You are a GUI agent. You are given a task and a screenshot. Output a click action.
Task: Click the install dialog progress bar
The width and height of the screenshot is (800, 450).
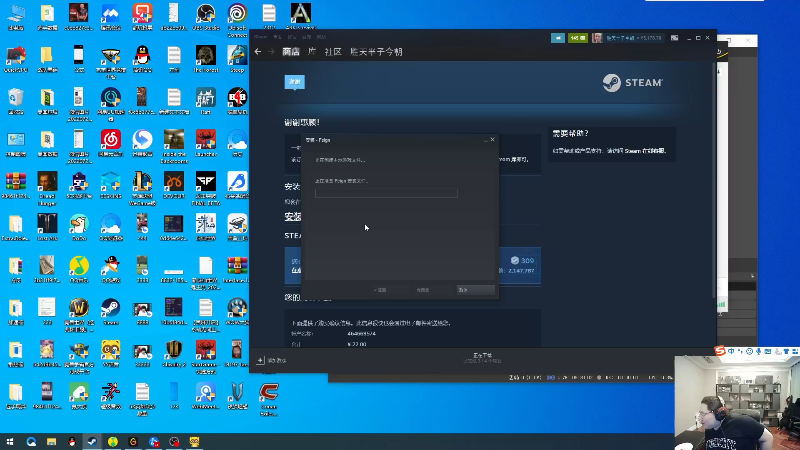(x=386, y=193)
